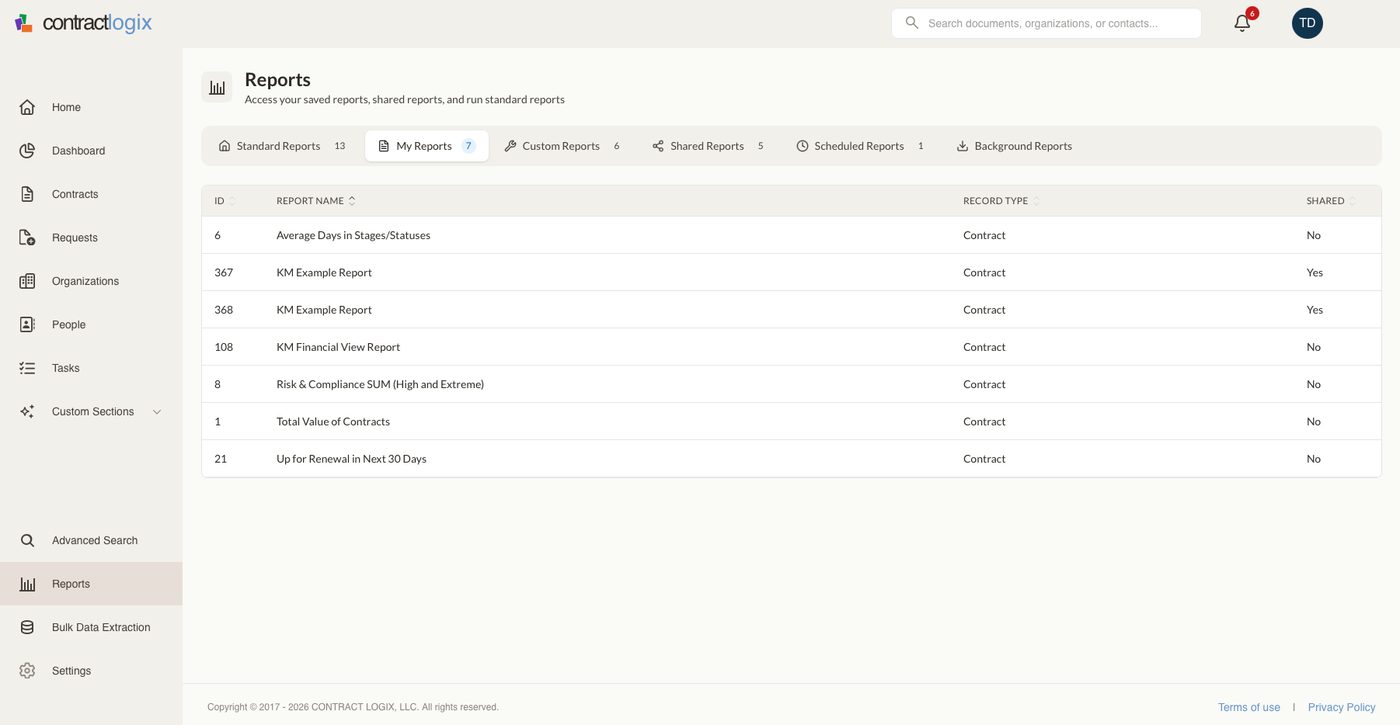Click the Shared Reports share icon
The width and height of the screenshot is (1400, 725).
click(x=658, y=146)
